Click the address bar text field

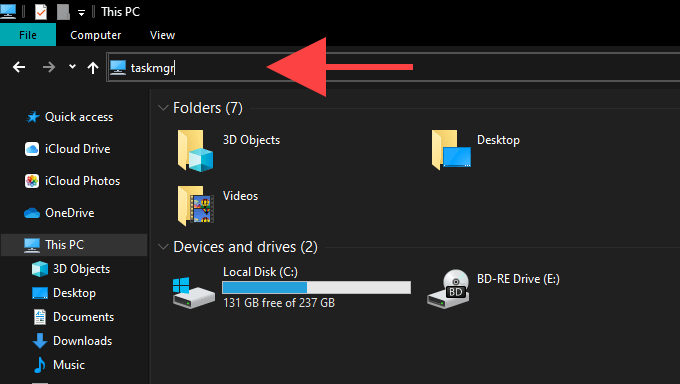pos(393,67)
